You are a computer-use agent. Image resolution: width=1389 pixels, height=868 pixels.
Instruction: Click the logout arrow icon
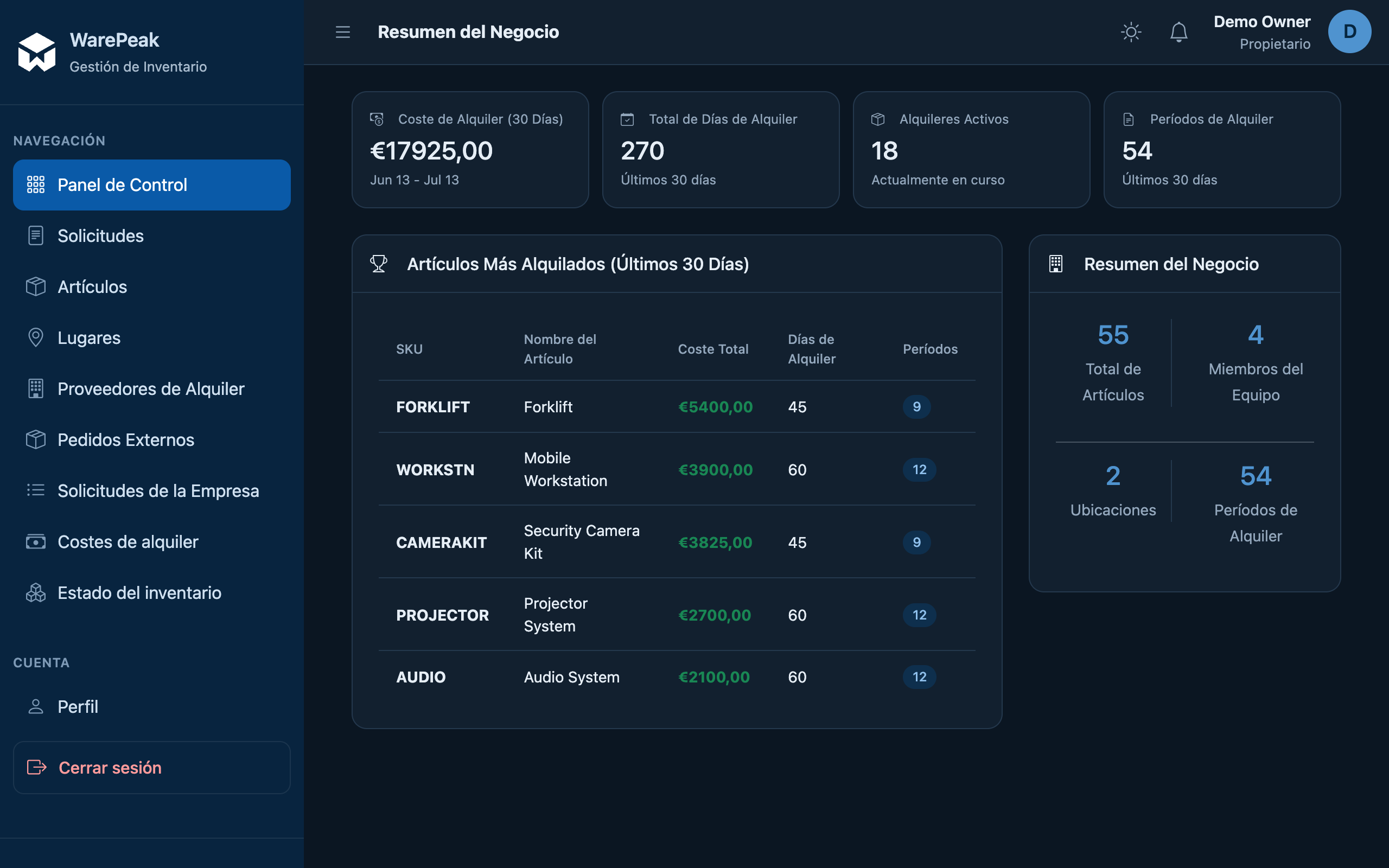37,768
